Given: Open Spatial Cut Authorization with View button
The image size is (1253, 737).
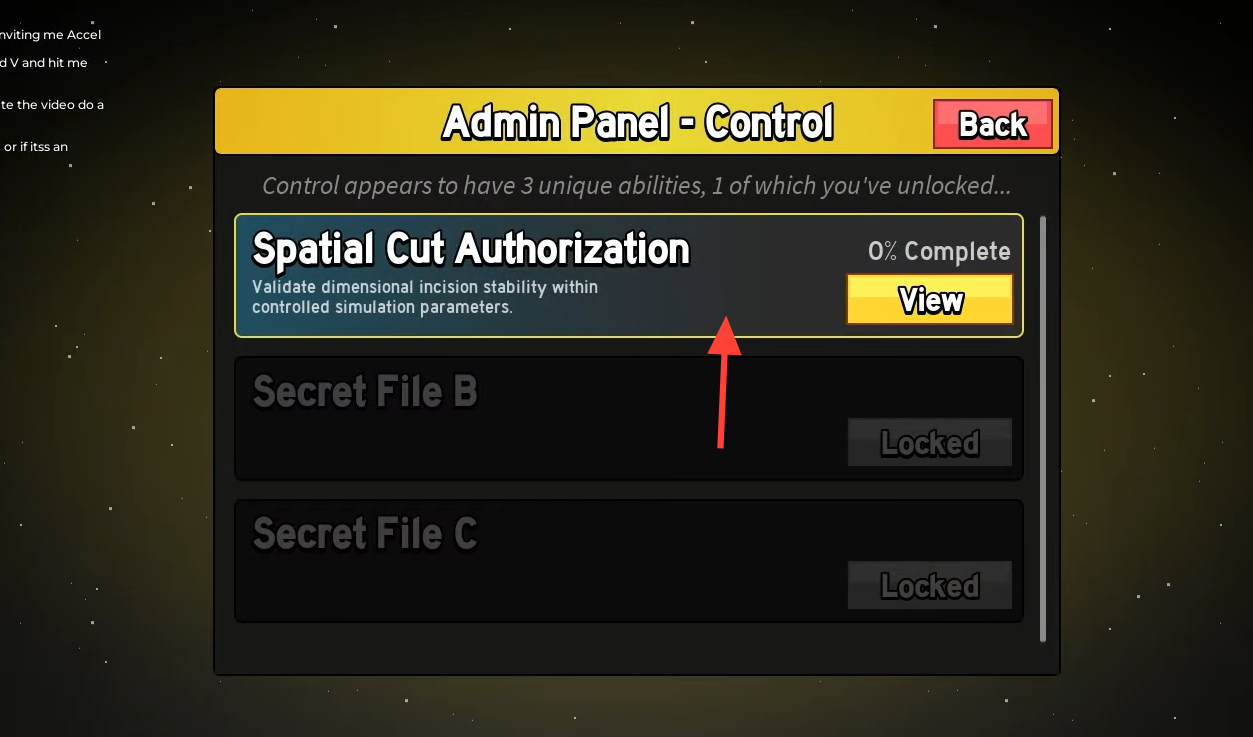Looking at the screenshot, I should point(930,300).
